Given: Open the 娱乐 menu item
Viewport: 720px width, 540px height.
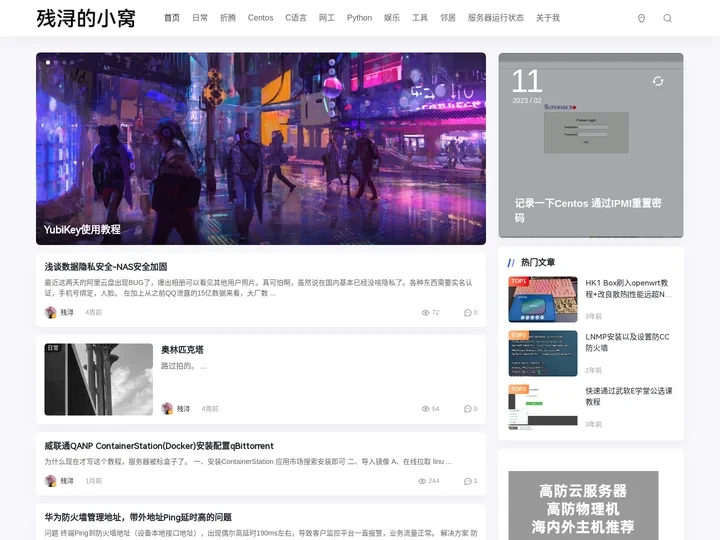Looking at the screenshot, I should point(392,18).
